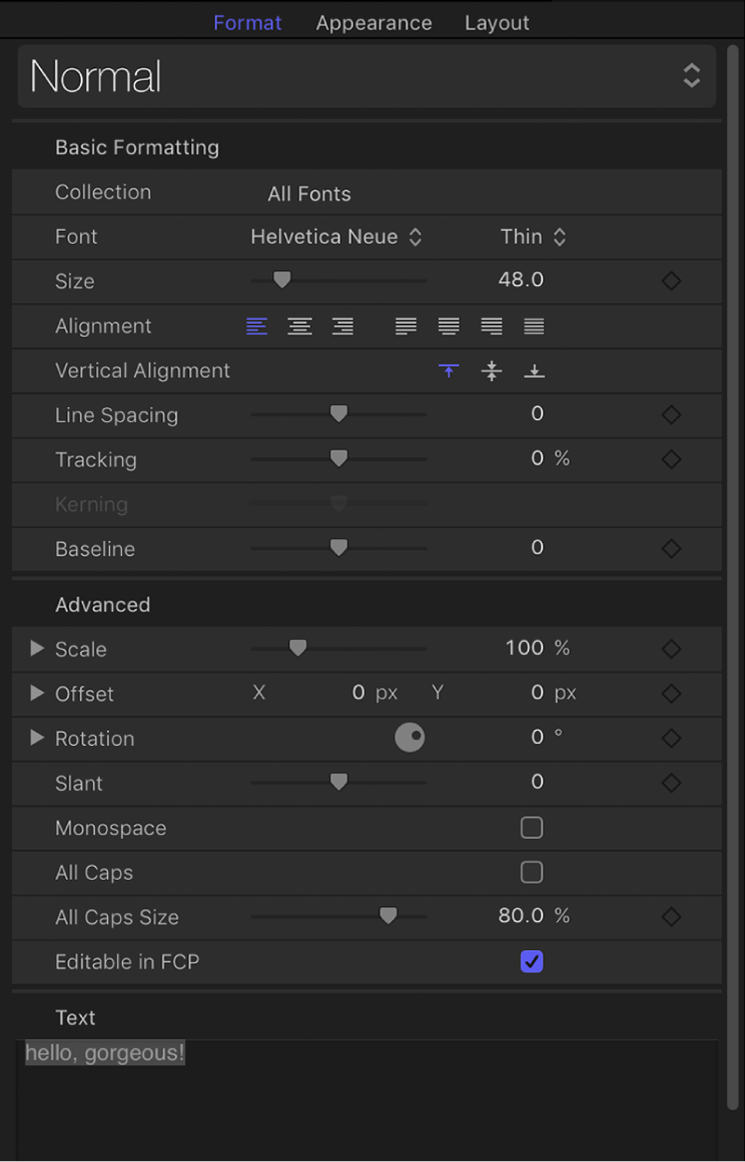Viewport: 745px width, 1162px height.
Task: Set vertical alignment to middle
Action: (x=491, y=370)
